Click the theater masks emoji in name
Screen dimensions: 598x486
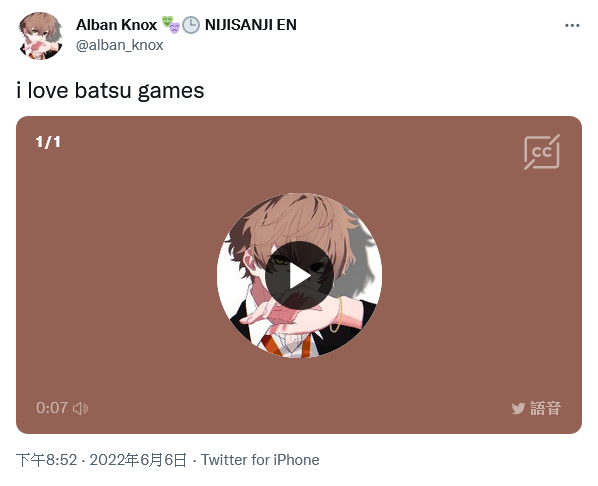[x=170, y=25]
